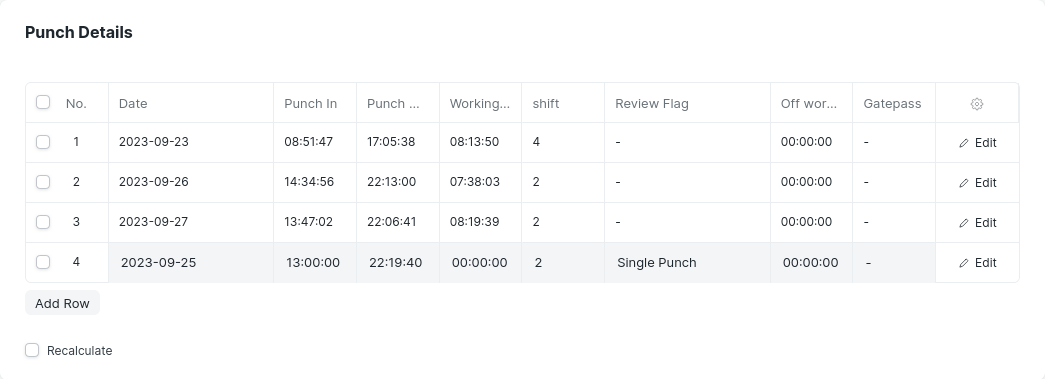
Task: Tick the checkbox for 2023-09-26 row
Action: [x=43, y=182]
